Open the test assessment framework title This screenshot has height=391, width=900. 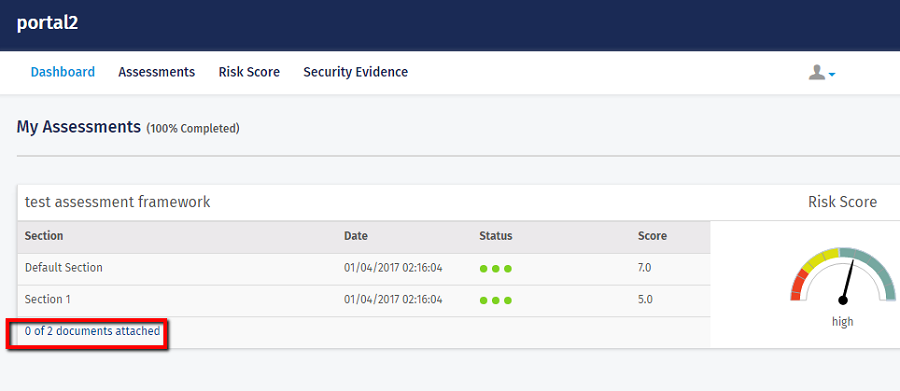(x=118, y=202)
